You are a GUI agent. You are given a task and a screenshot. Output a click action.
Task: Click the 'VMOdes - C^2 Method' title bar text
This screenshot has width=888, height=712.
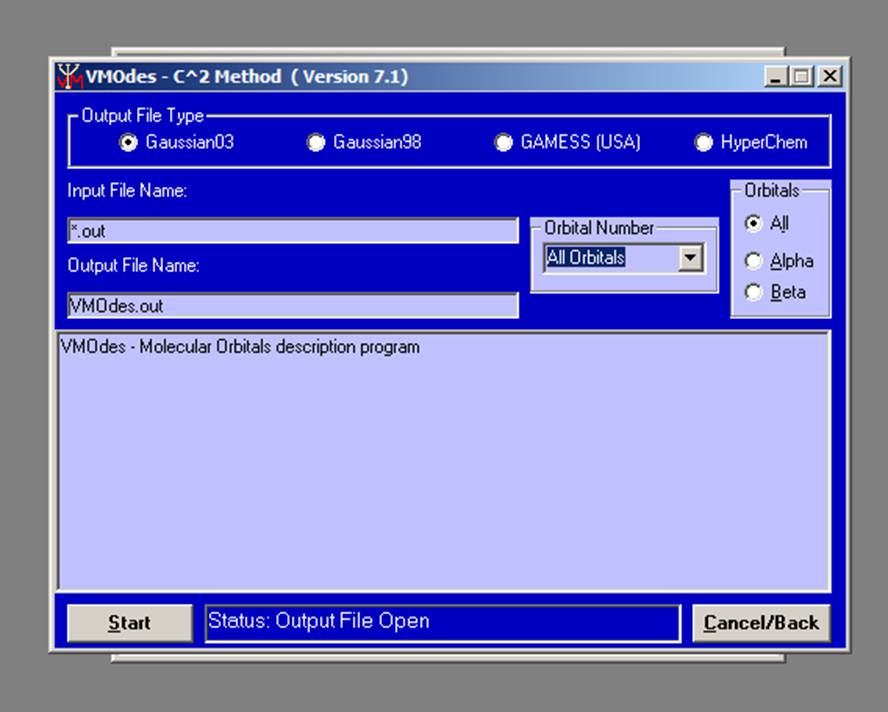[183, 76]
